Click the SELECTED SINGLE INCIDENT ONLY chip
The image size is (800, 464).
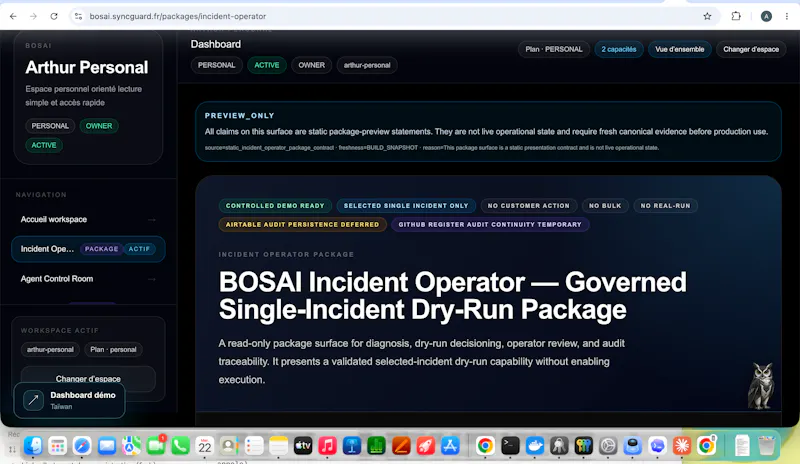point(406,206)
